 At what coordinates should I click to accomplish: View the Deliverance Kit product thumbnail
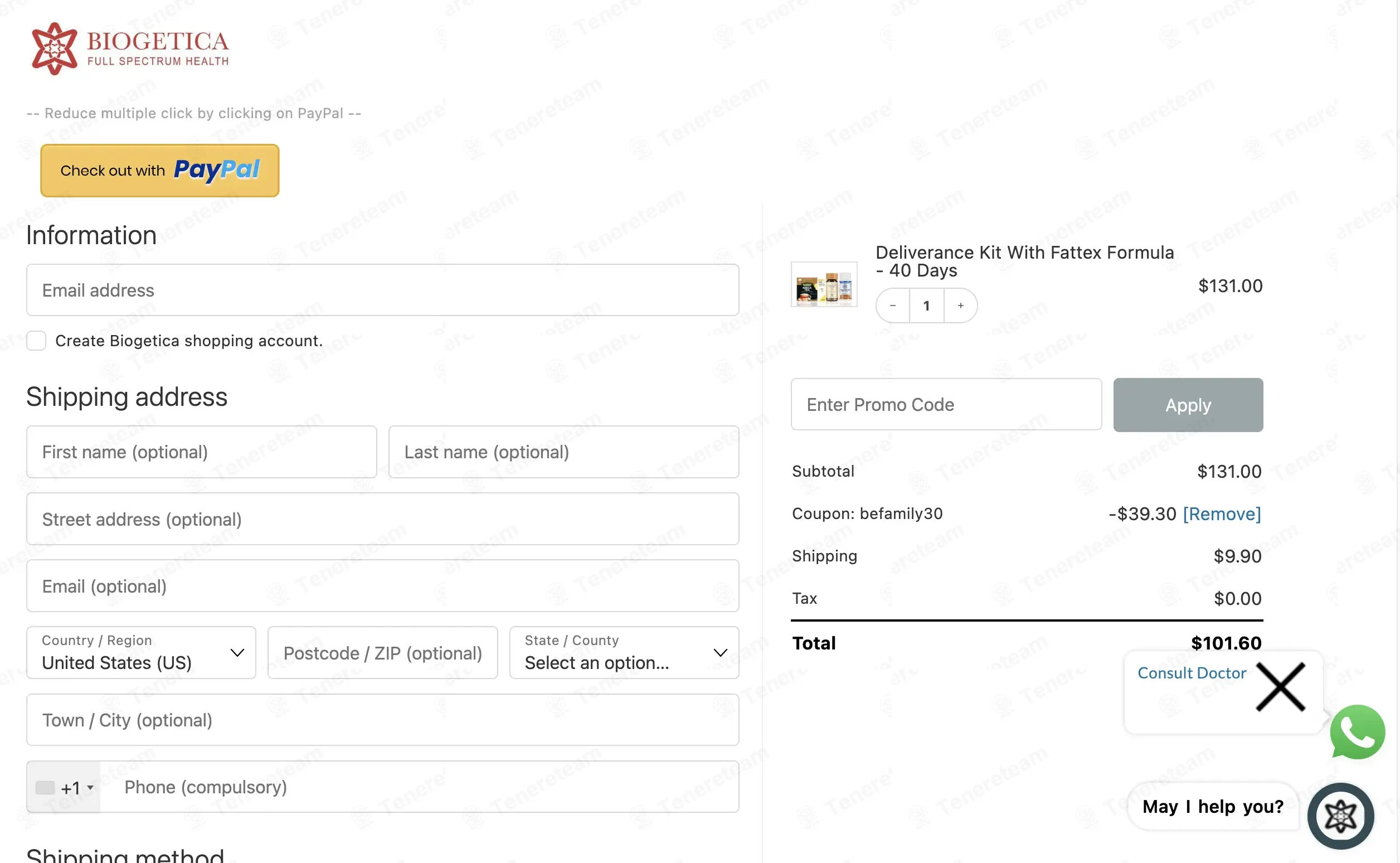point(824,285)
